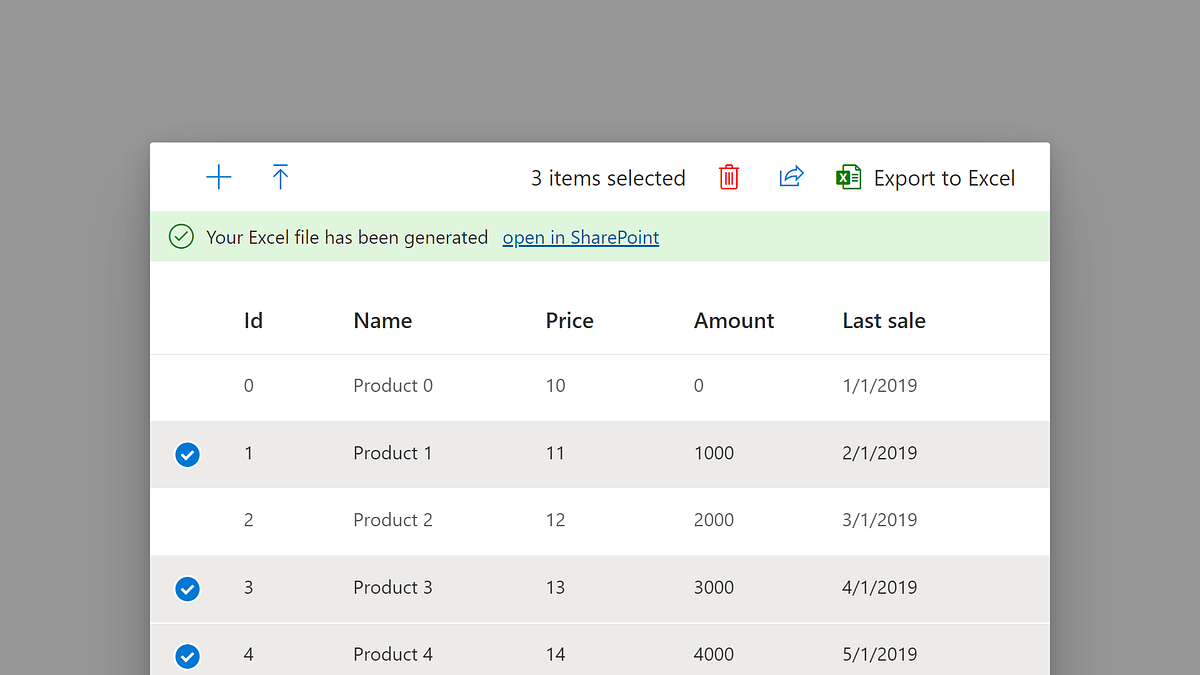Uncheck the Product 3 row checkbox
This screenshot has width=1200, height=675.
tap(187, 589)
